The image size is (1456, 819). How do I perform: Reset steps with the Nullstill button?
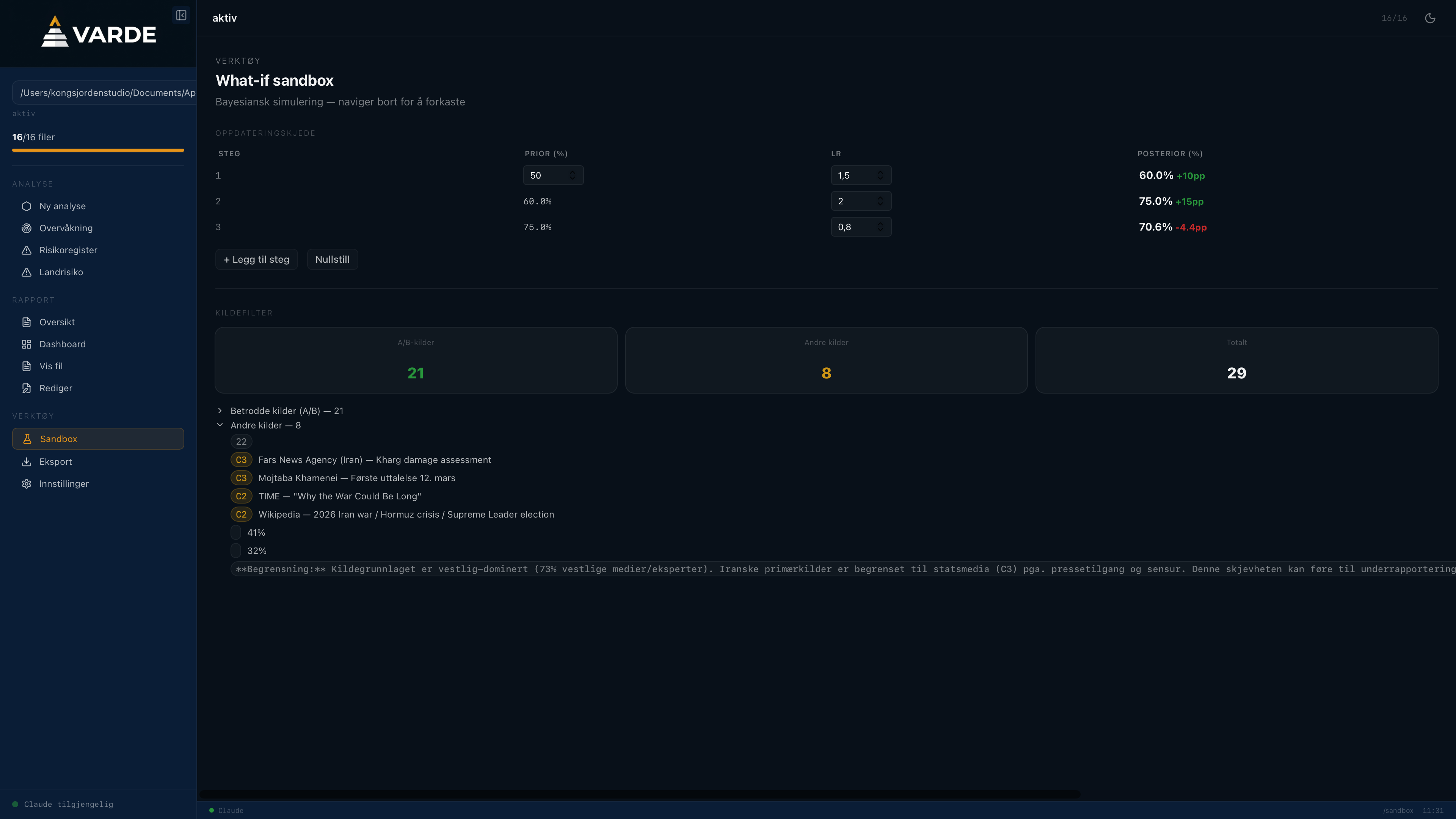[333, 259]
